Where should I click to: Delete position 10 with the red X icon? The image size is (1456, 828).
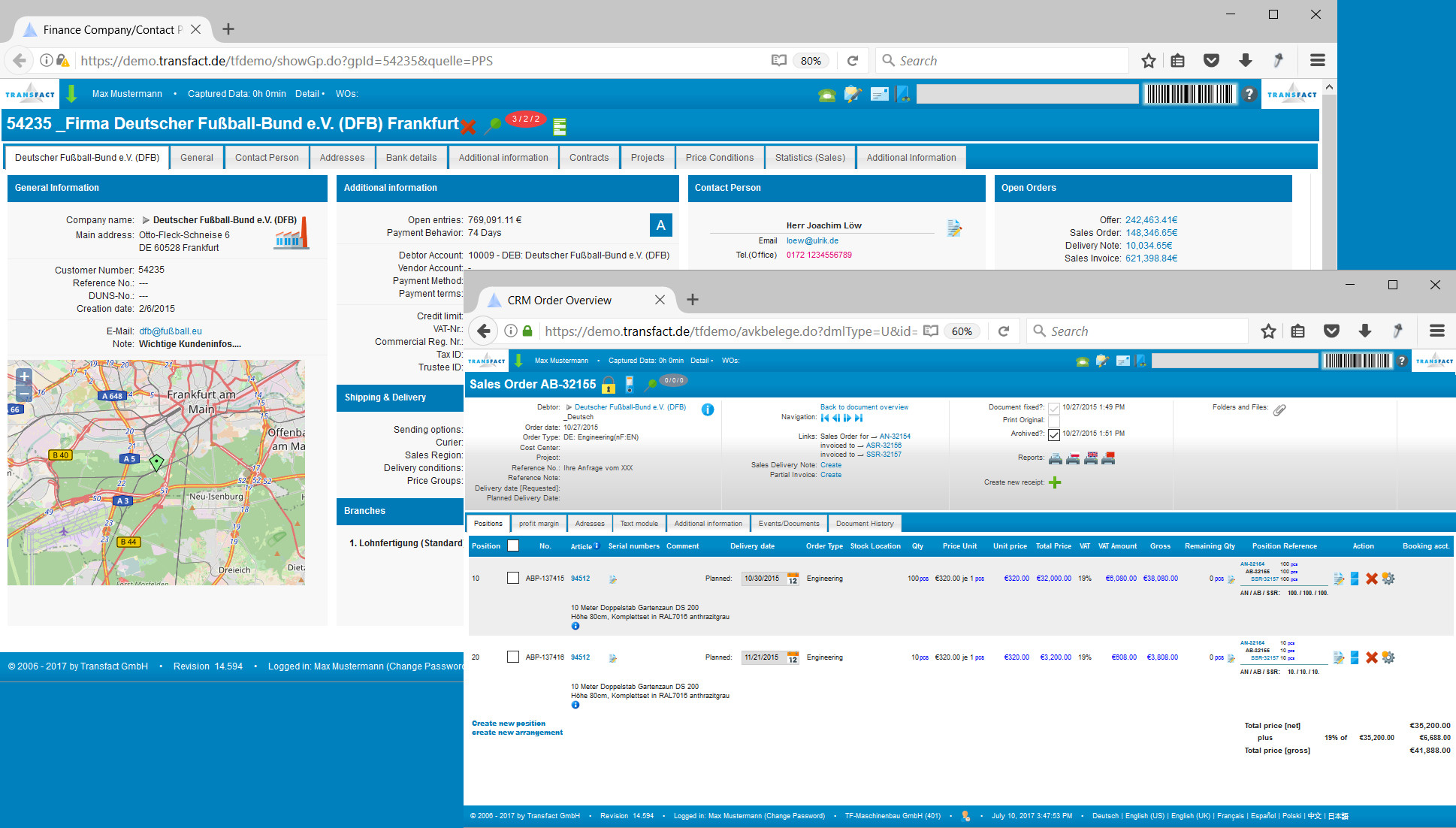(x=1371, y=579)
